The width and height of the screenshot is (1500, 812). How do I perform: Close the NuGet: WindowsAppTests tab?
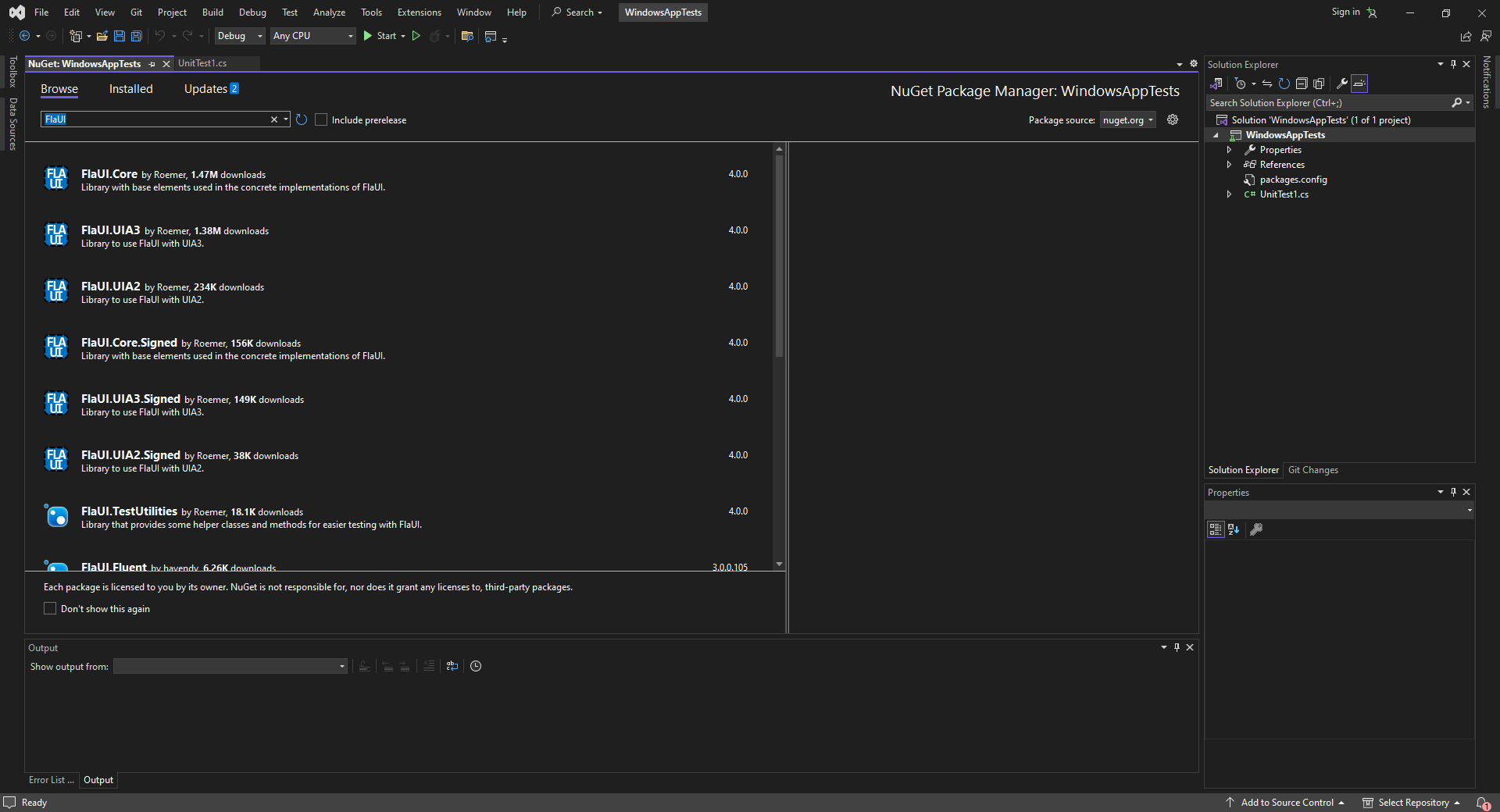pyautogui.click(x=166, y=64)
